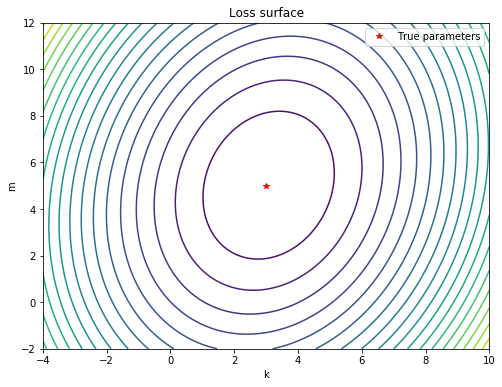Click the x-axis tick label '−4'

[43, 360]
